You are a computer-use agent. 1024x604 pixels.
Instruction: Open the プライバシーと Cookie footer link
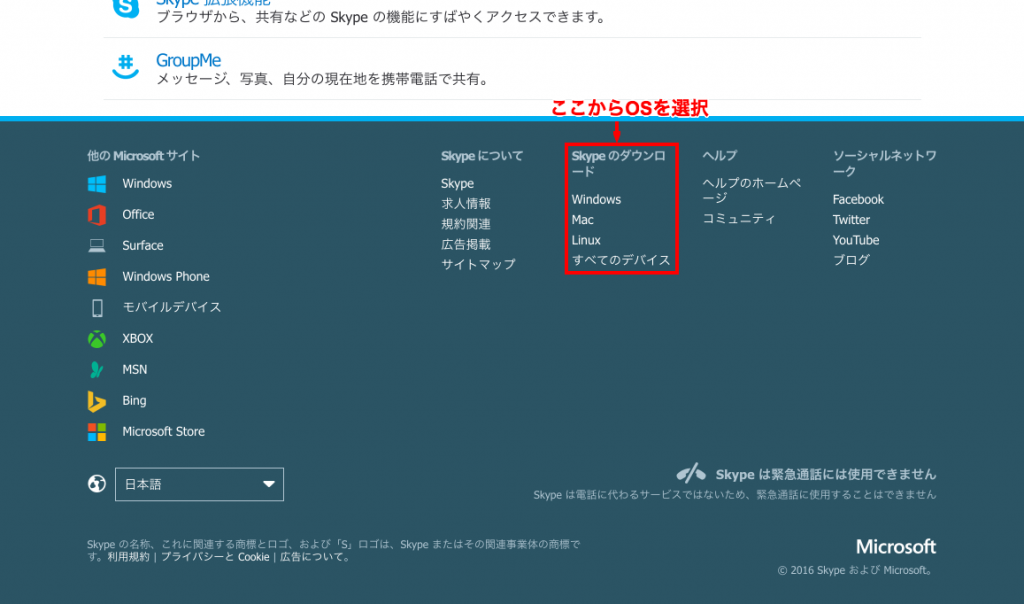(215, 557)
